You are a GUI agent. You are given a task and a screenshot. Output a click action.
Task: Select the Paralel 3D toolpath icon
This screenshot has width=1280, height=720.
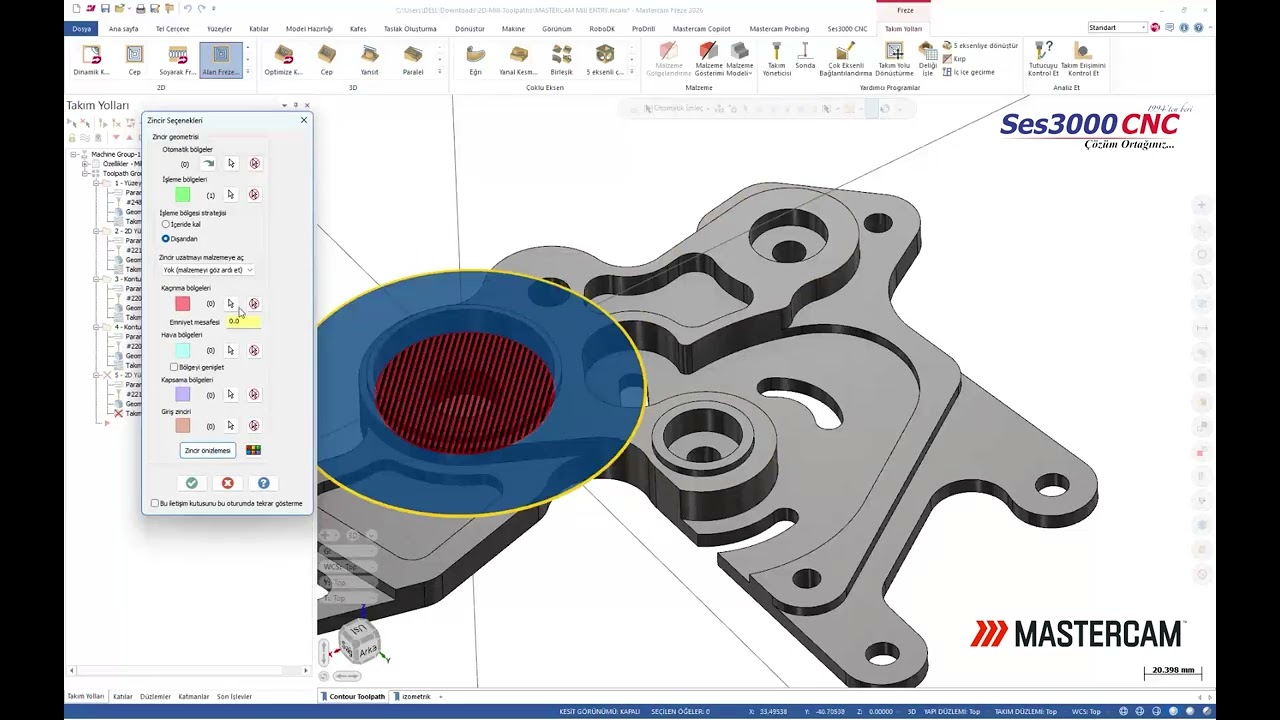click(412, 60)
